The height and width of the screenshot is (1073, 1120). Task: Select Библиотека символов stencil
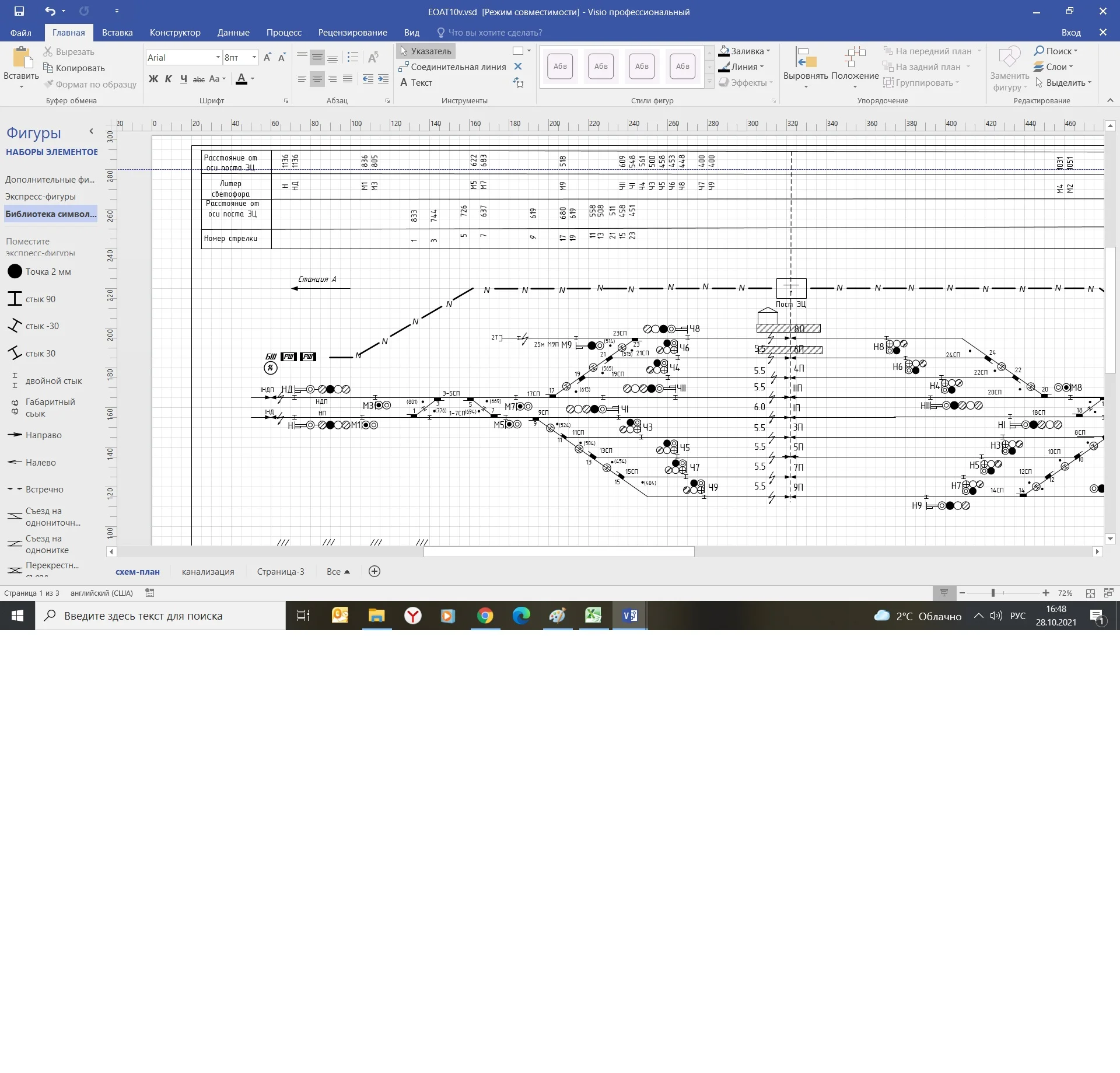pos(51,214)
